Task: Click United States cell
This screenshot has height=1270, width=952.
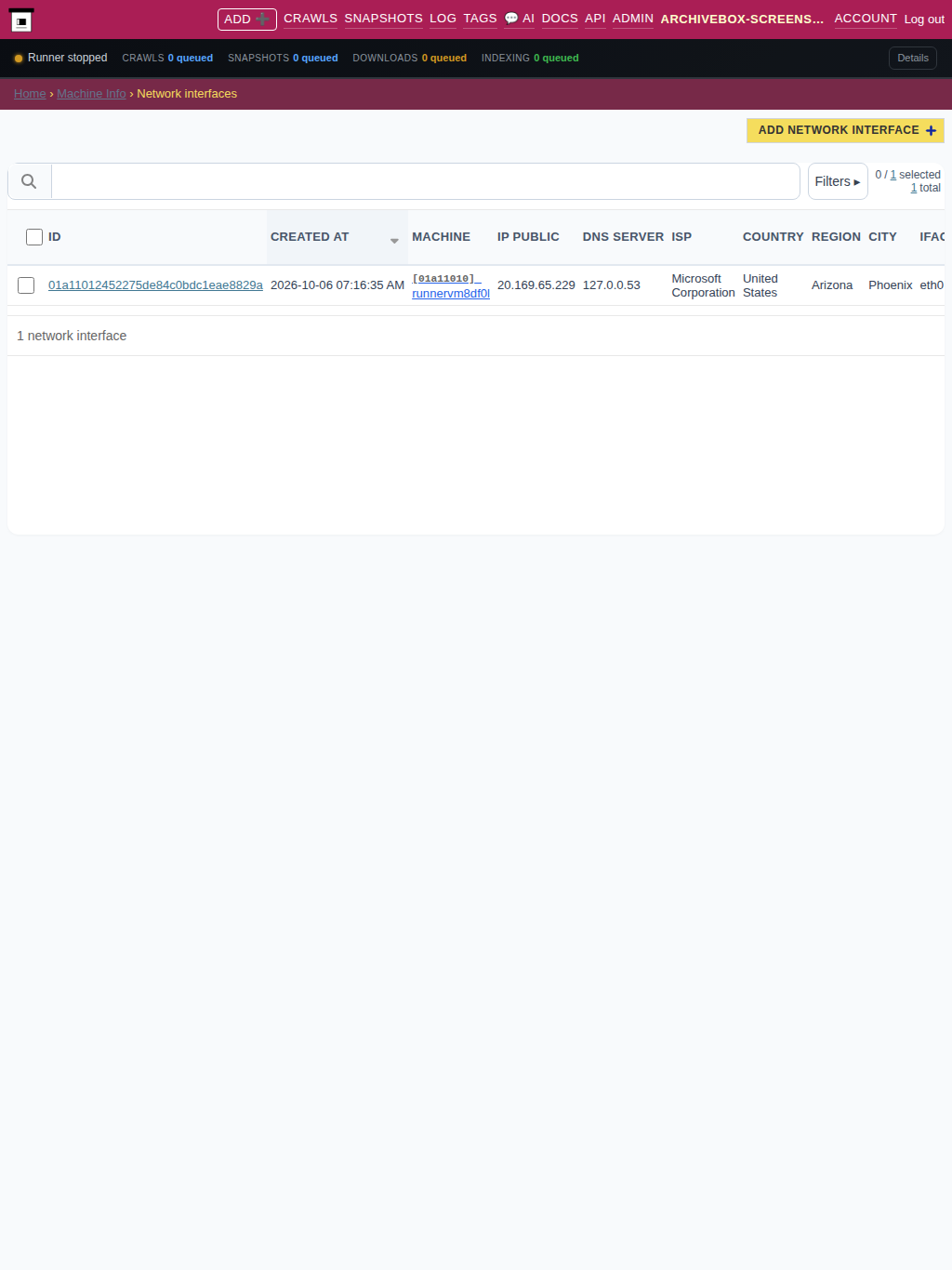Action: pos(760,285)
